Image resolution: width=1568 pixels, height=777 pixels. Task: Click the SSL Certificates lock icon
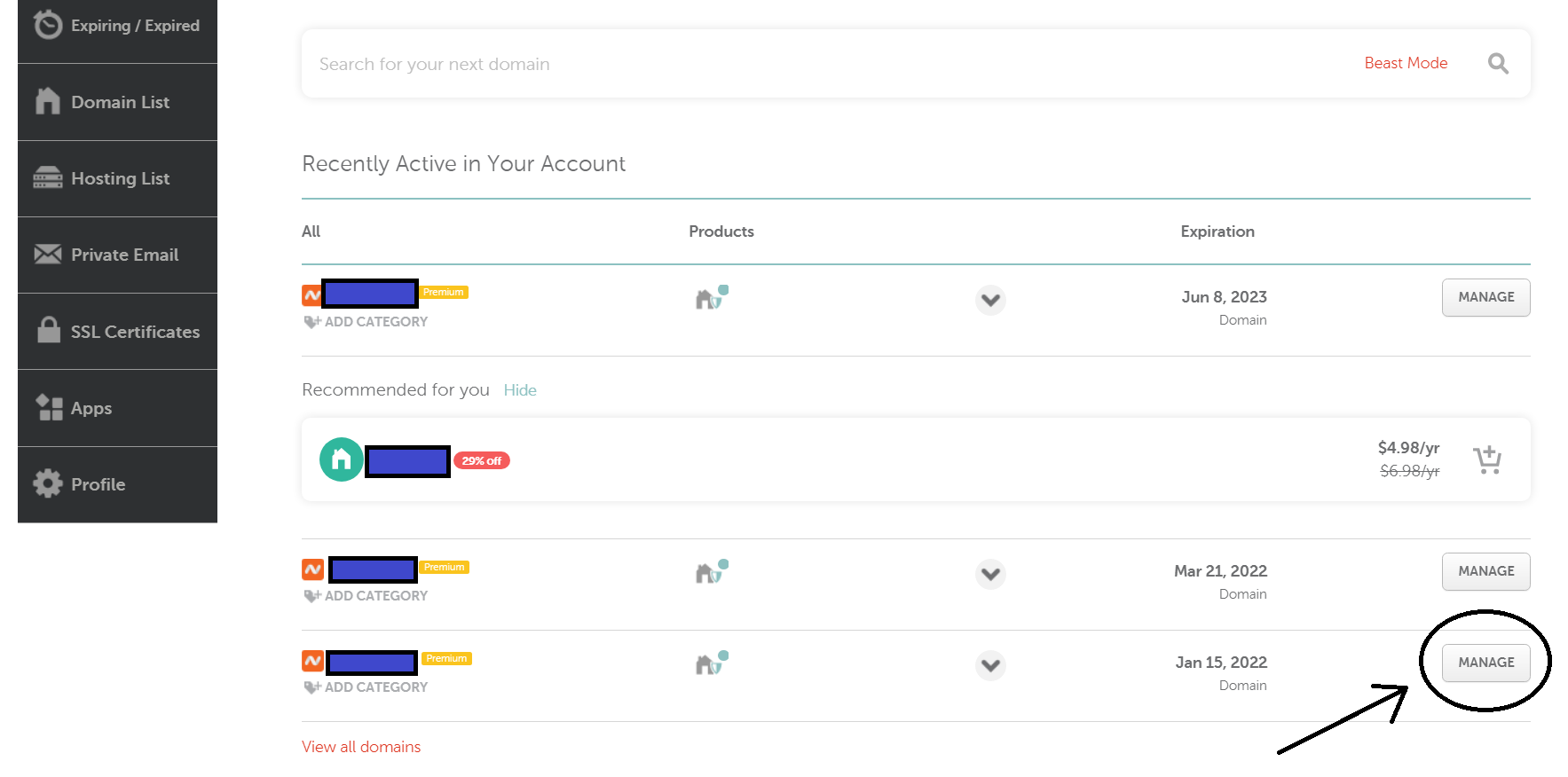49,331
